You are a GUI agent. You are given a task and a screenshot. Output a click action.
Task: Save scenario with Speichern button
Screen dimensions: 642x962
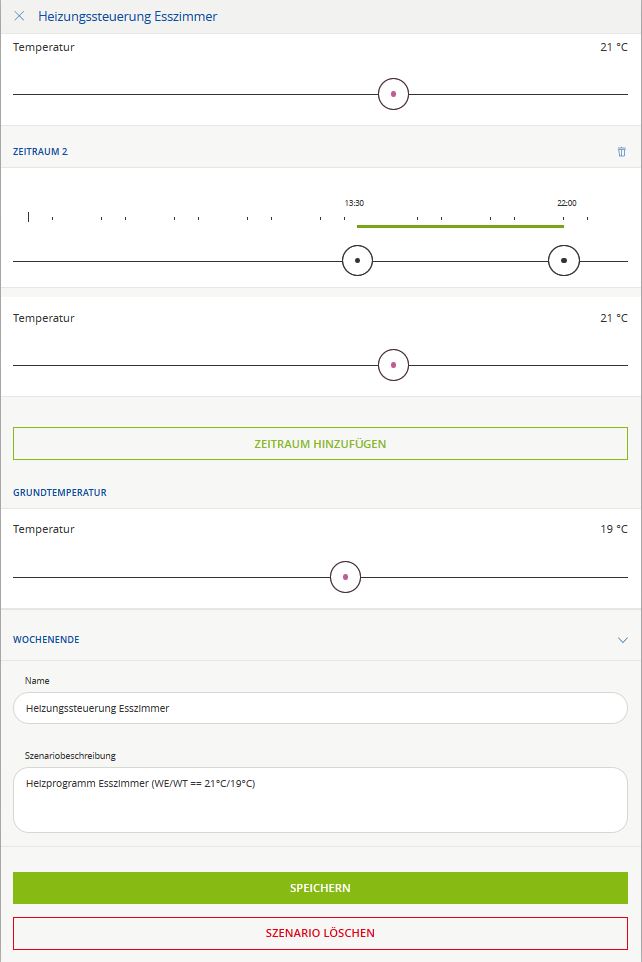pos(320,888)
